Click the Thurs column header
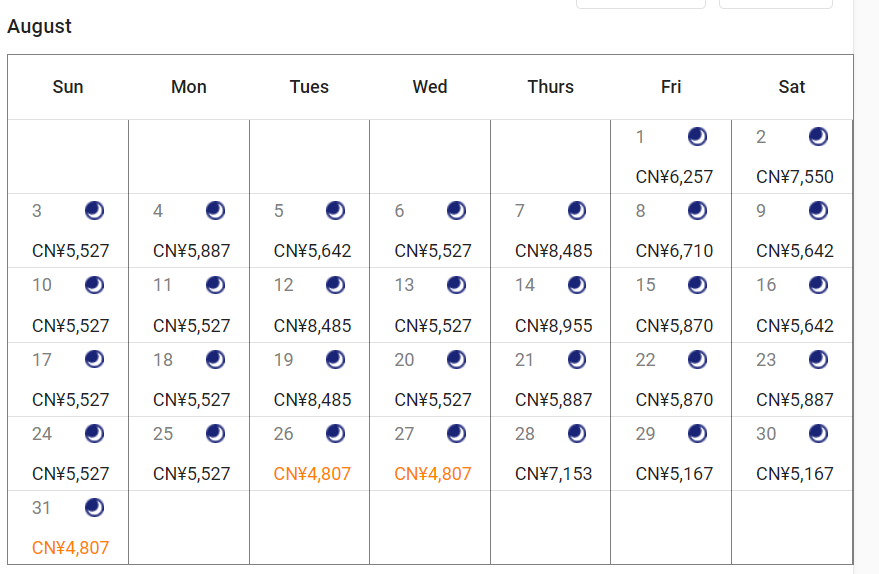 (x=550, y=87)
